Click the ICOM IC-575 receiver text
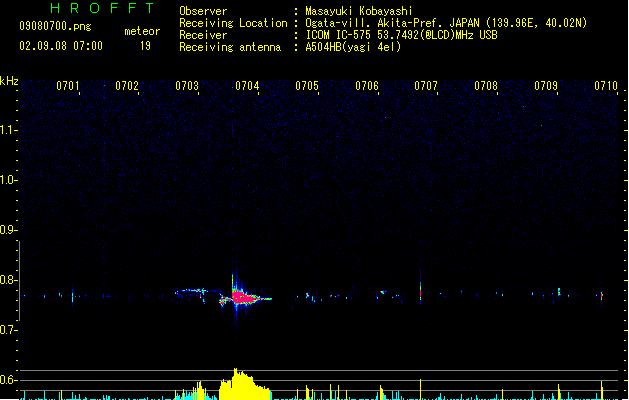Screen dimensions: 629x400 tap(401, 35)
